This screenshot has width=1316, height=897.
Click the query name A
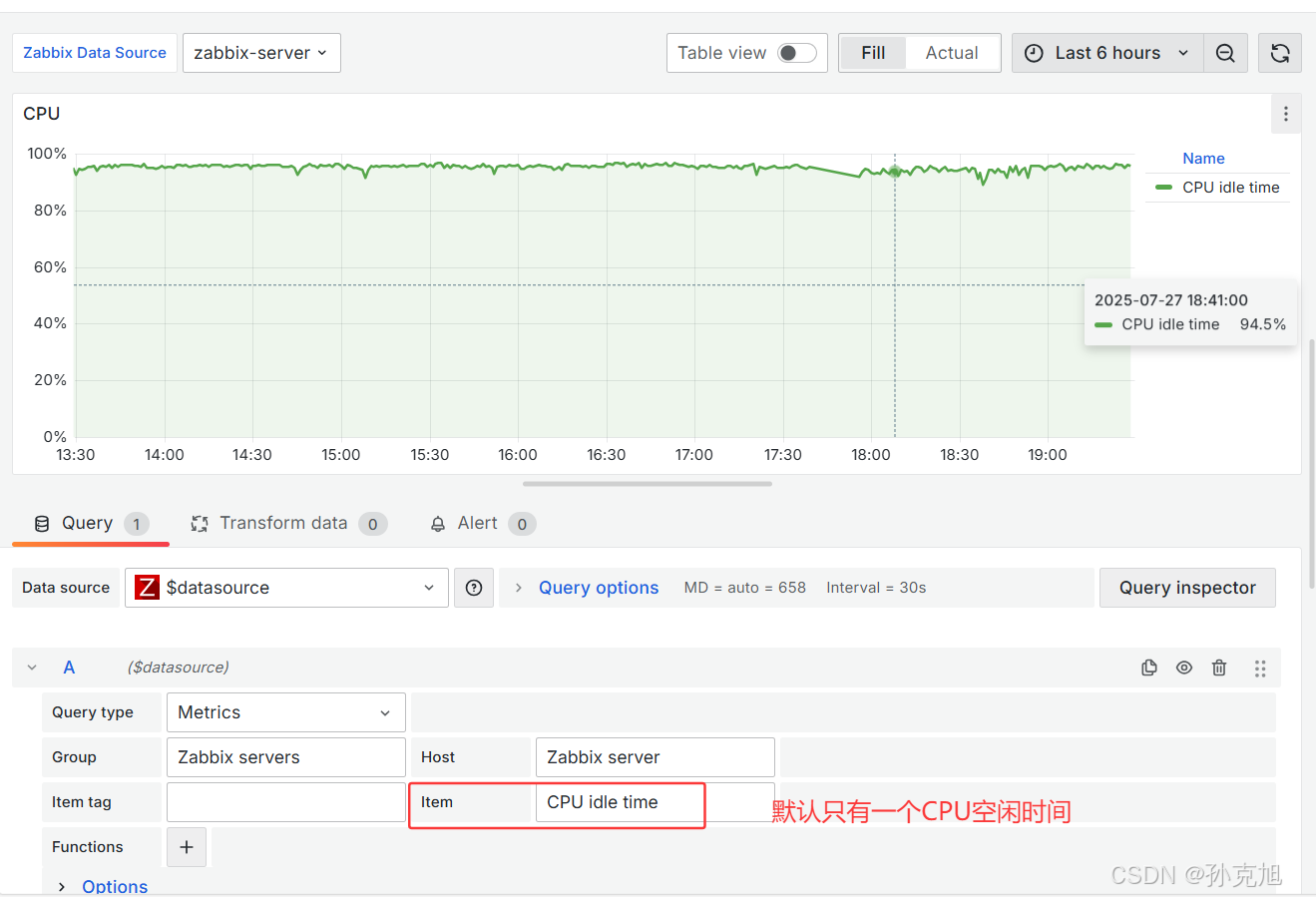[69, 668]
